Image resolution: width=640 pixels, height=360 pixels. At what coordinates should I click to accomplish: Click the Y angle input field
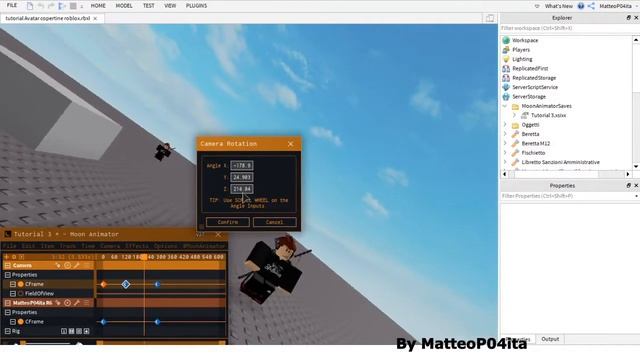coord(242,177)
